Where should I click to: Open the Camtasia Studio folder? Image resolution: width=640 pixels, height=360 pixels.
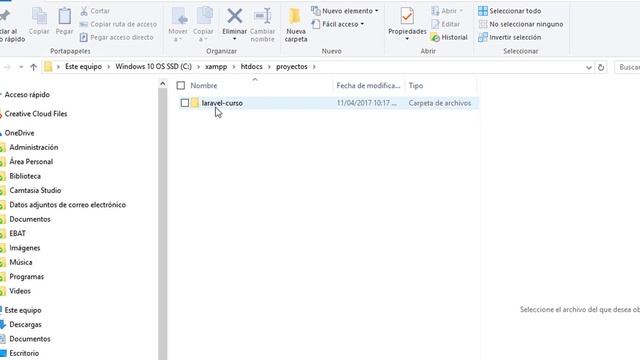click(x=35, y=190)
